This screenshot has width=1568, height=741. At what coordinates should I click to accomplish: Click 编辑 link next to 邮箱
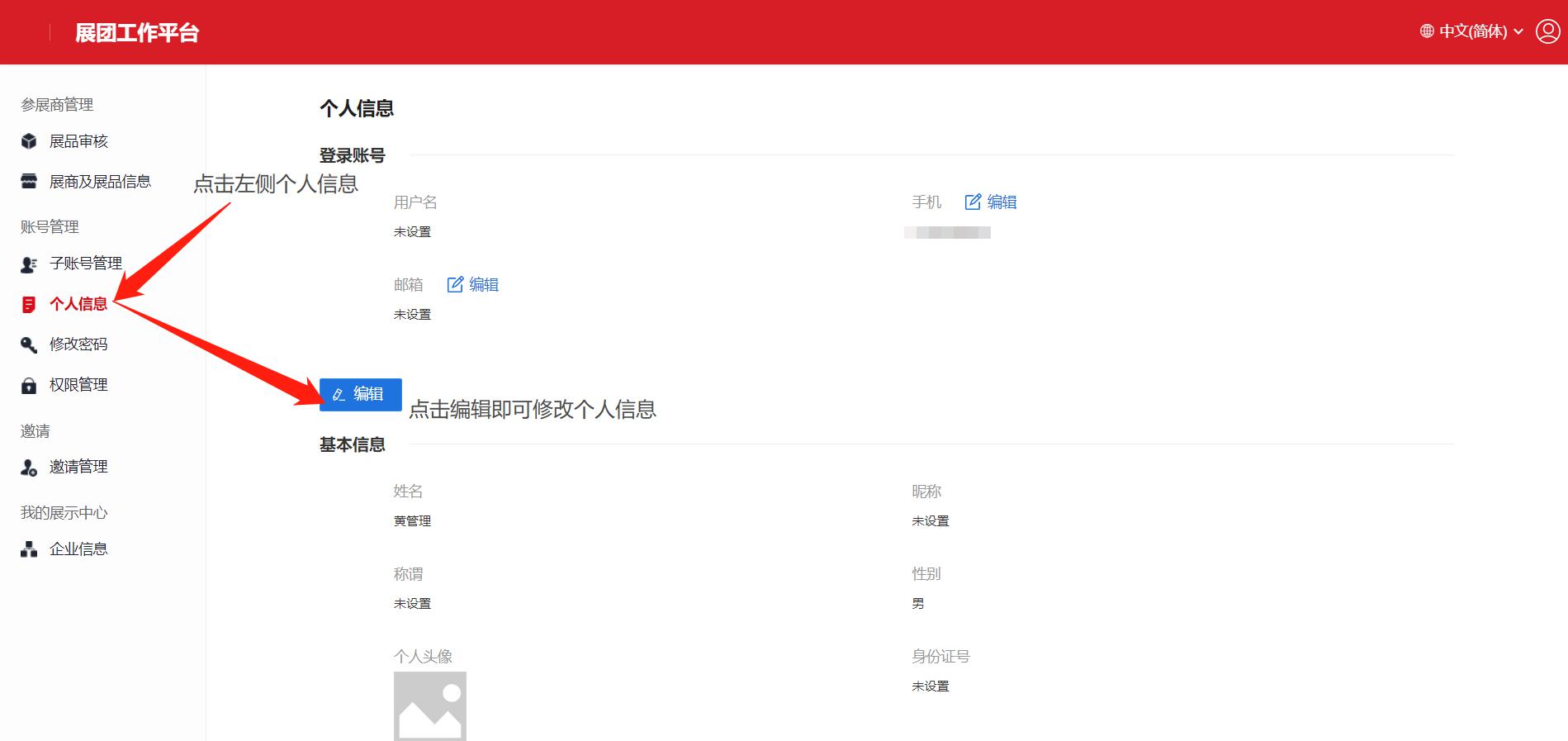[x=473, y=285]
